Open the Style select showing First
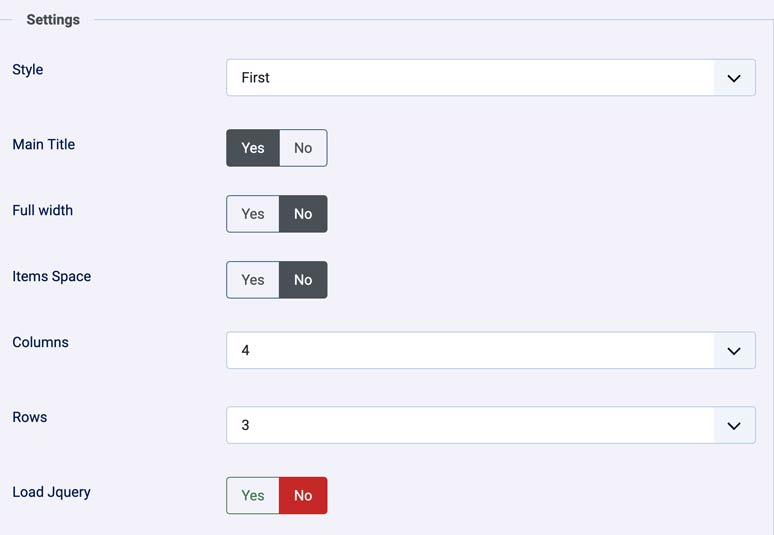The width and height of the screenshot is (774, 535). tap(470, 78)
